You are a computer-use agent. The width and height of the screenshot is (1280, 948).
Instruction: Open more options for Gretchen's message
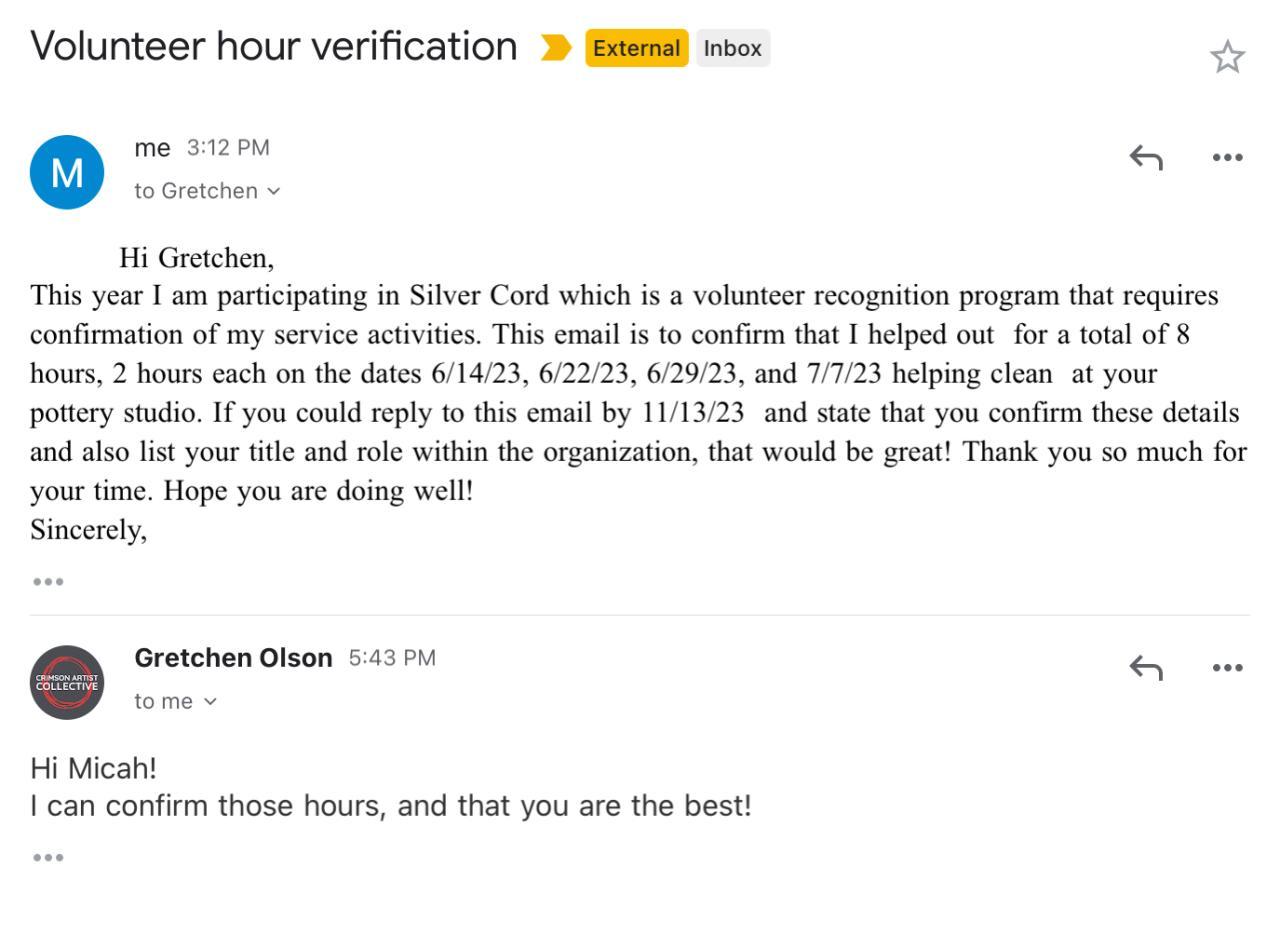(x=1227, y=667)
